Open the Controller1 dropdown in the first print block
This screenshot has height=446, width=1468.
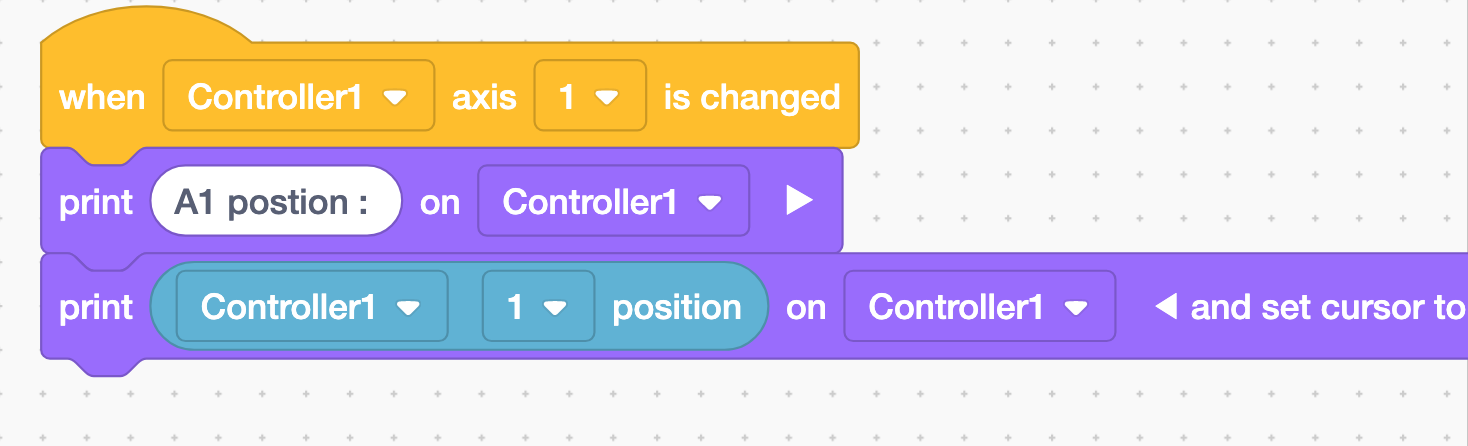(614, 201)
